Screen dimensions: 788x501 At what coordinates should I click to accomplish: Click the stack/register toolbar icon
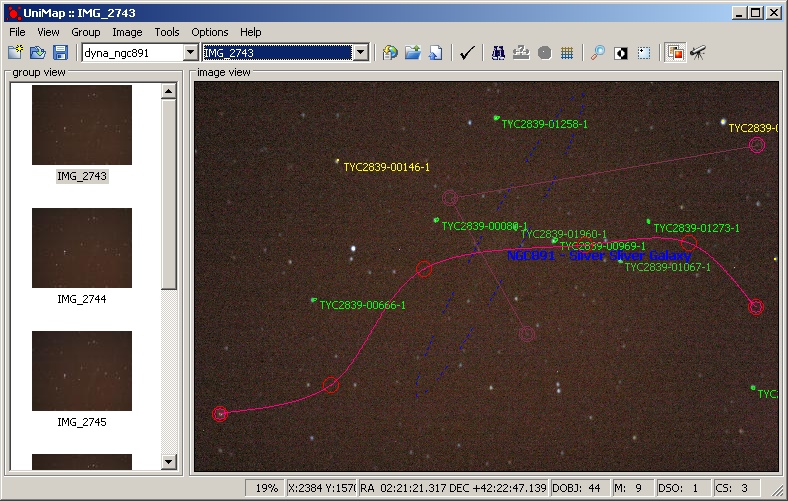pos(521,52)
